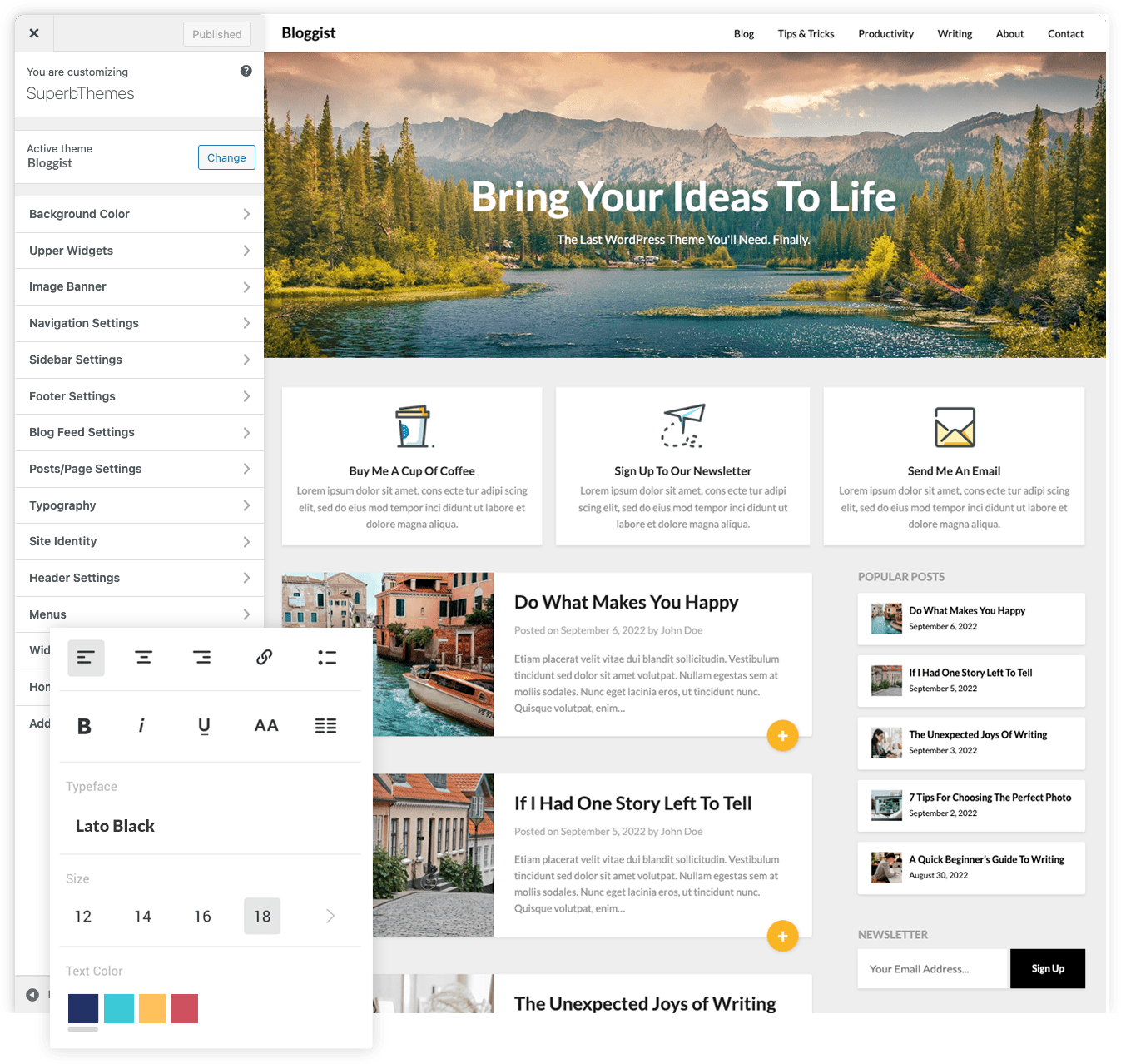Choose font size 12
1121x1064 pixels.
tap(83, 916)
